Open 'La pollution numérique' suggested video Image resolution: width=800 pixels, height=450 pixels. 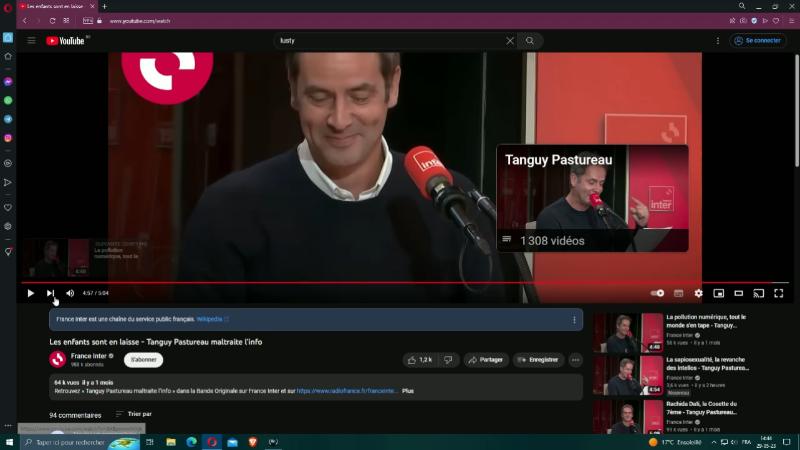[706, 321]
